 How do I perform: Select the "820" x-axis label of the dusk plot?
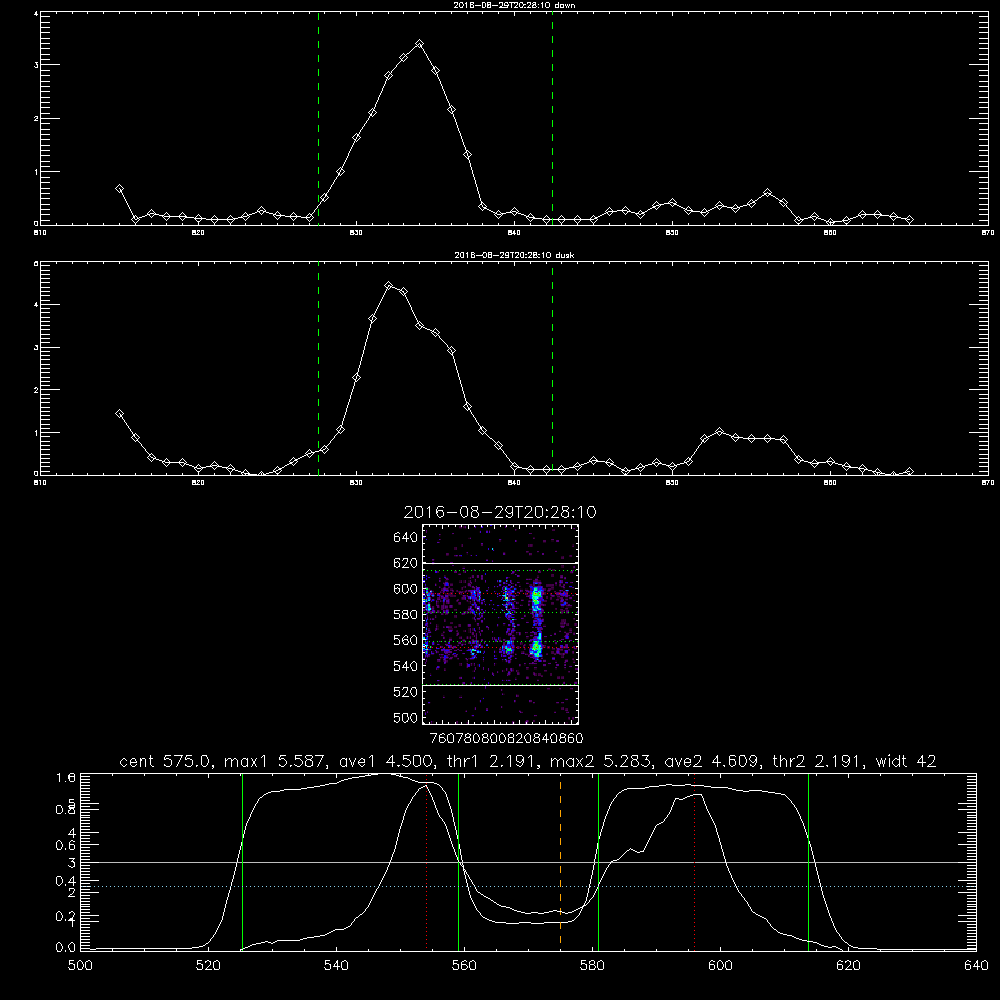(198, 483)
